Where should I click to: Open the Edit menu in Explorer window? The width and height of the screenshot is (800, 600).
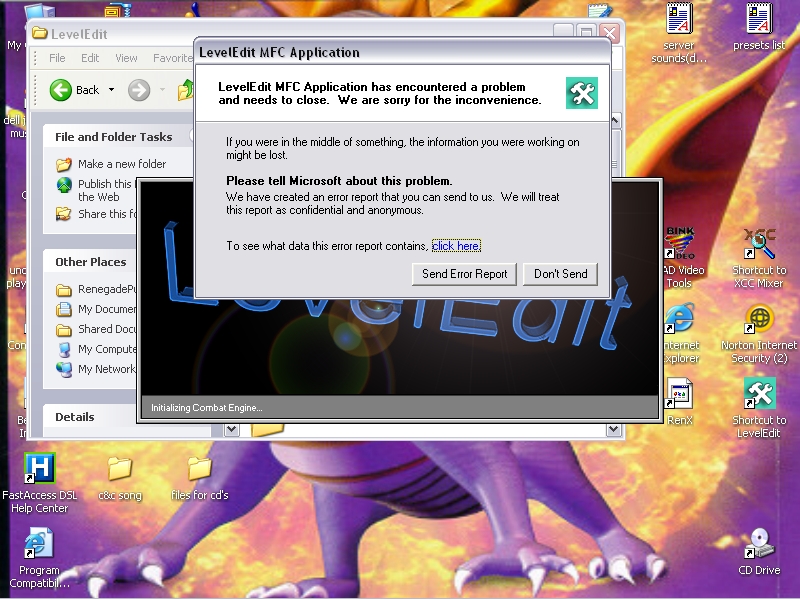[90, 58]
